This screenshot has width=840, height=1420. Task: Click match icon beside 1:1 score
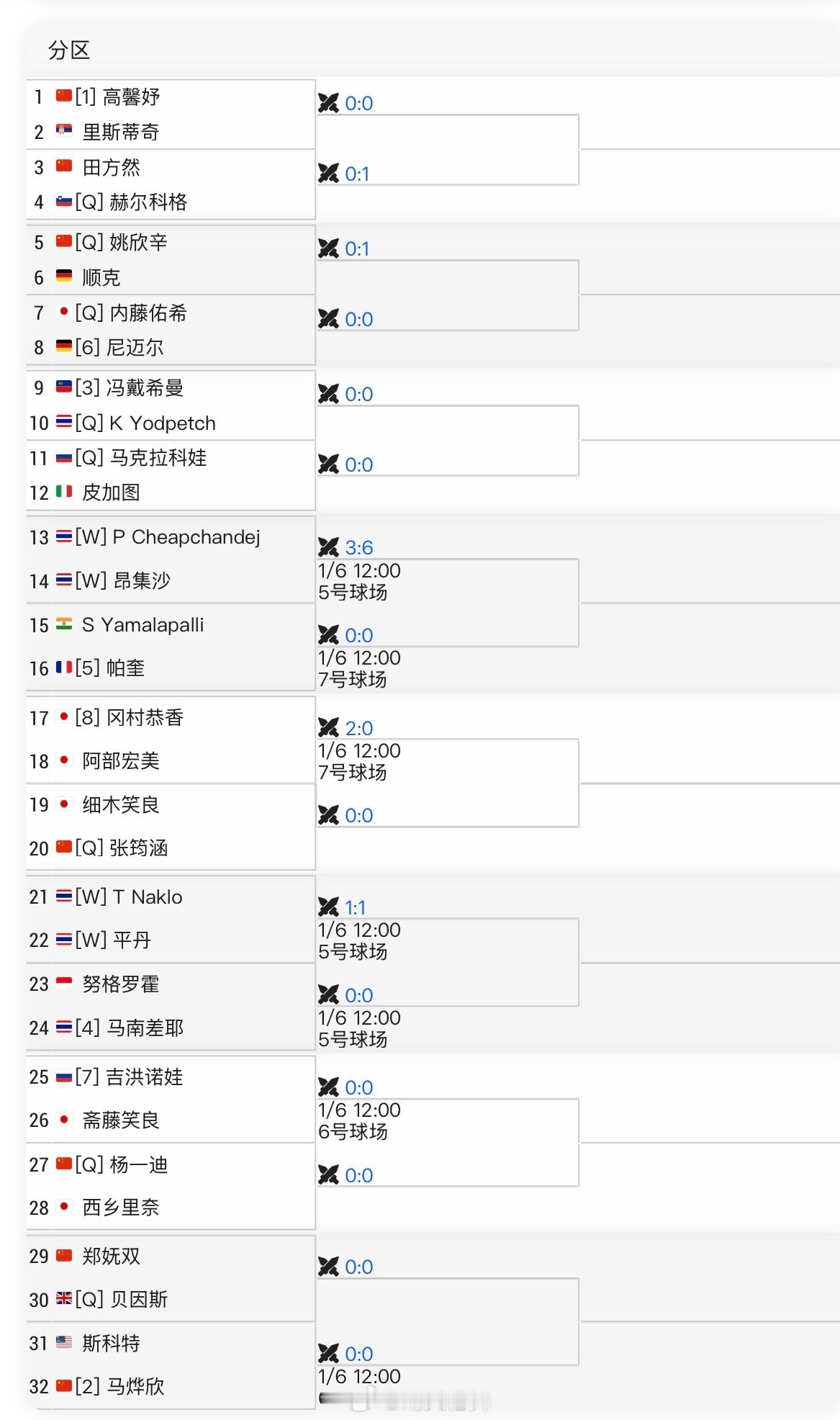click(x=328, y=907)
